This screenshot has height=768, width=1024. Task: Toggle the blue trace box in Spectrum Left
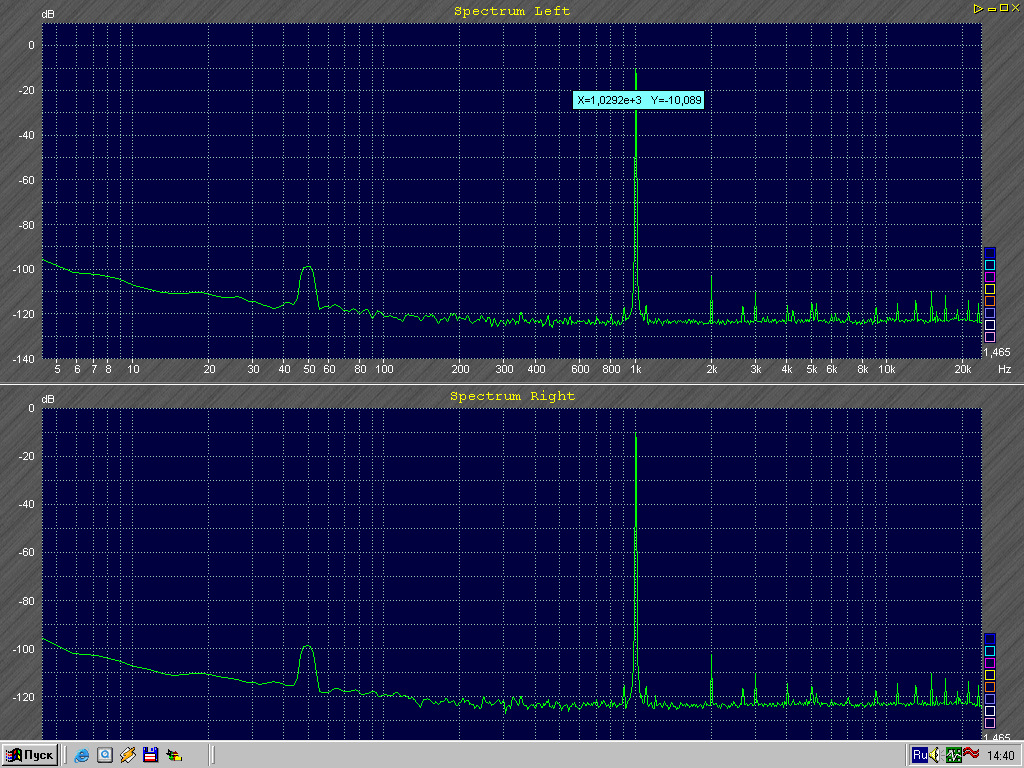pyautogui.click(x=990, y=252)
